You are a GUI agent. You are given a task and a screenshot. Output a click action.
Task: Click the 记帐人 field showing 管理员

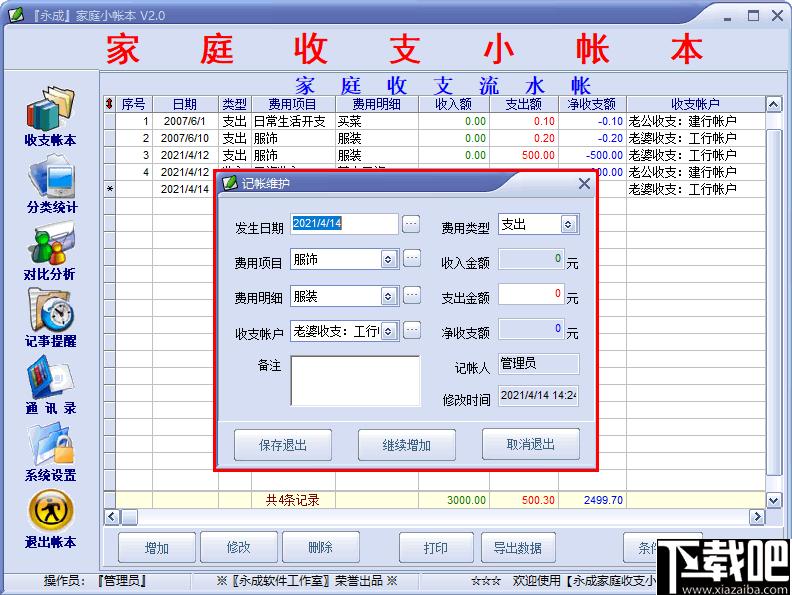point(538,364)
